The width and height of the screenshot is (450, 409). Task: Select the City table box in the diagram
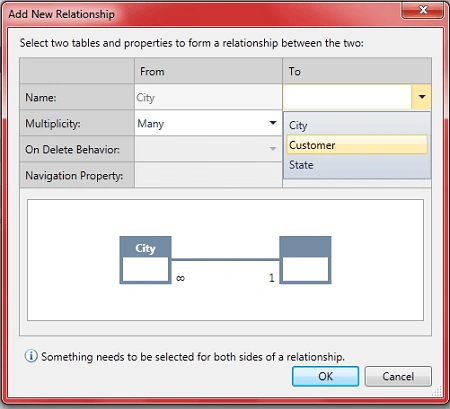point(145,260)
